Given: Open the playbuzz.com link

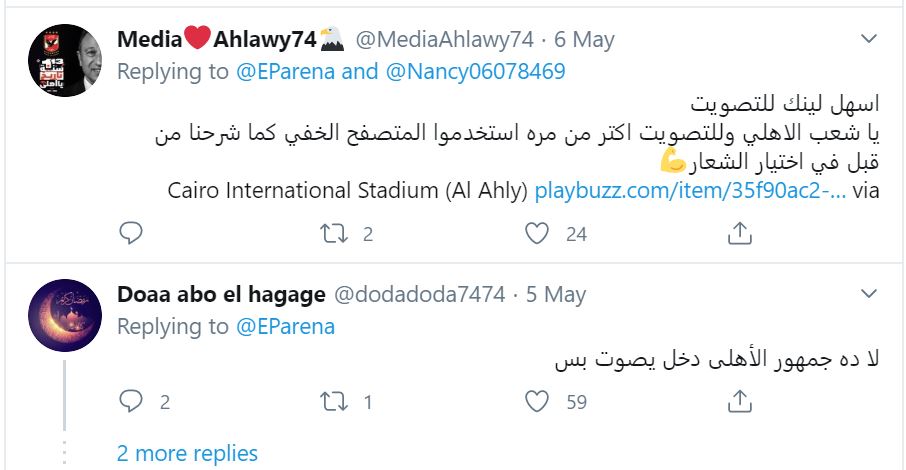Looking at the screenshot, I should [690, 190].
